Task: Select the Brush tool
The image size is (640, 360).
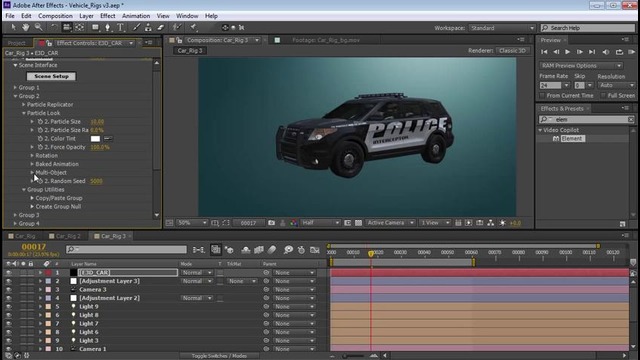Action: point(136,27)
